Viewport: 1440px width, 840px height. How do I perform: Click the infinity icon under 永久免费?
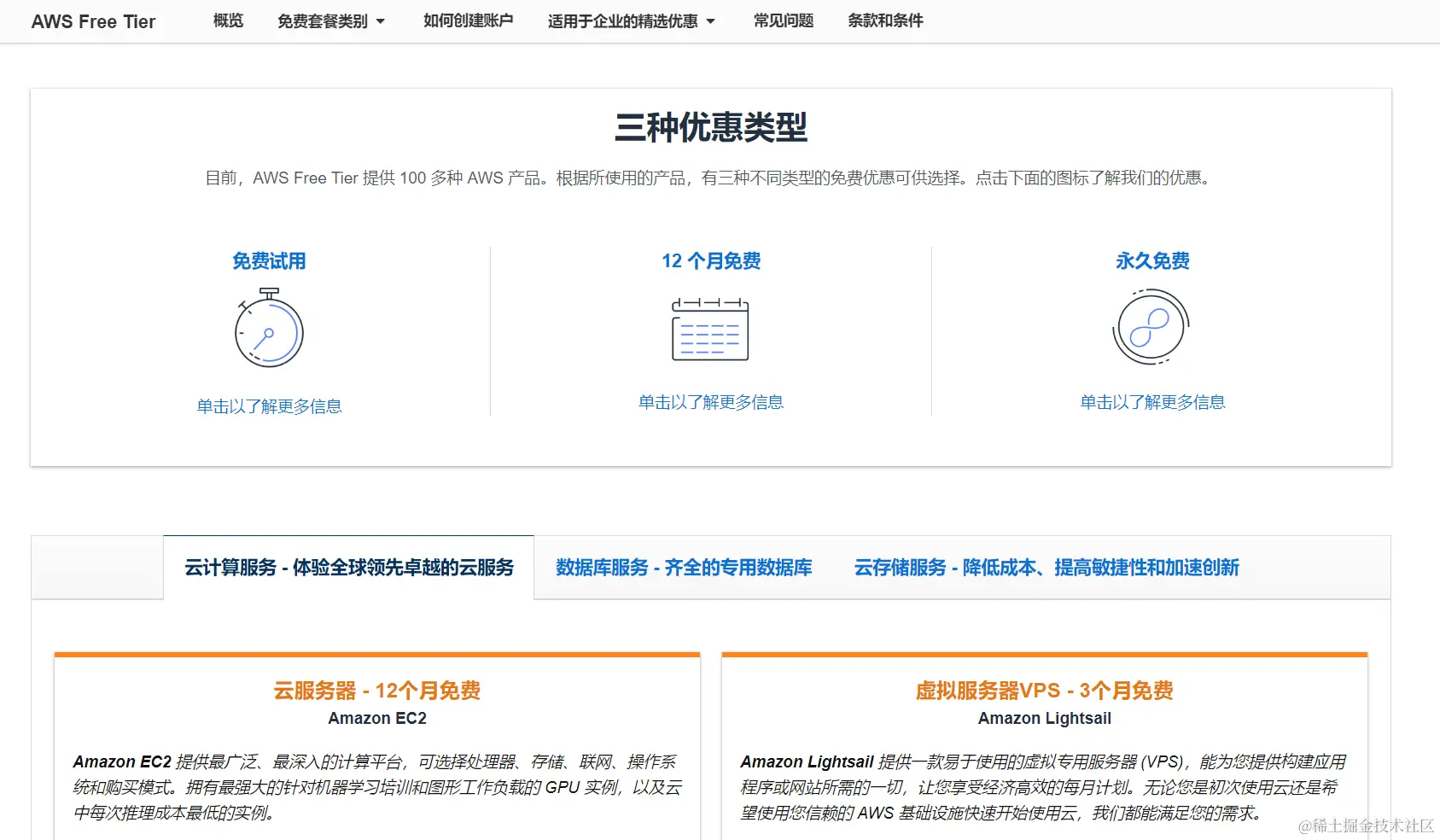coord(1151,327)
